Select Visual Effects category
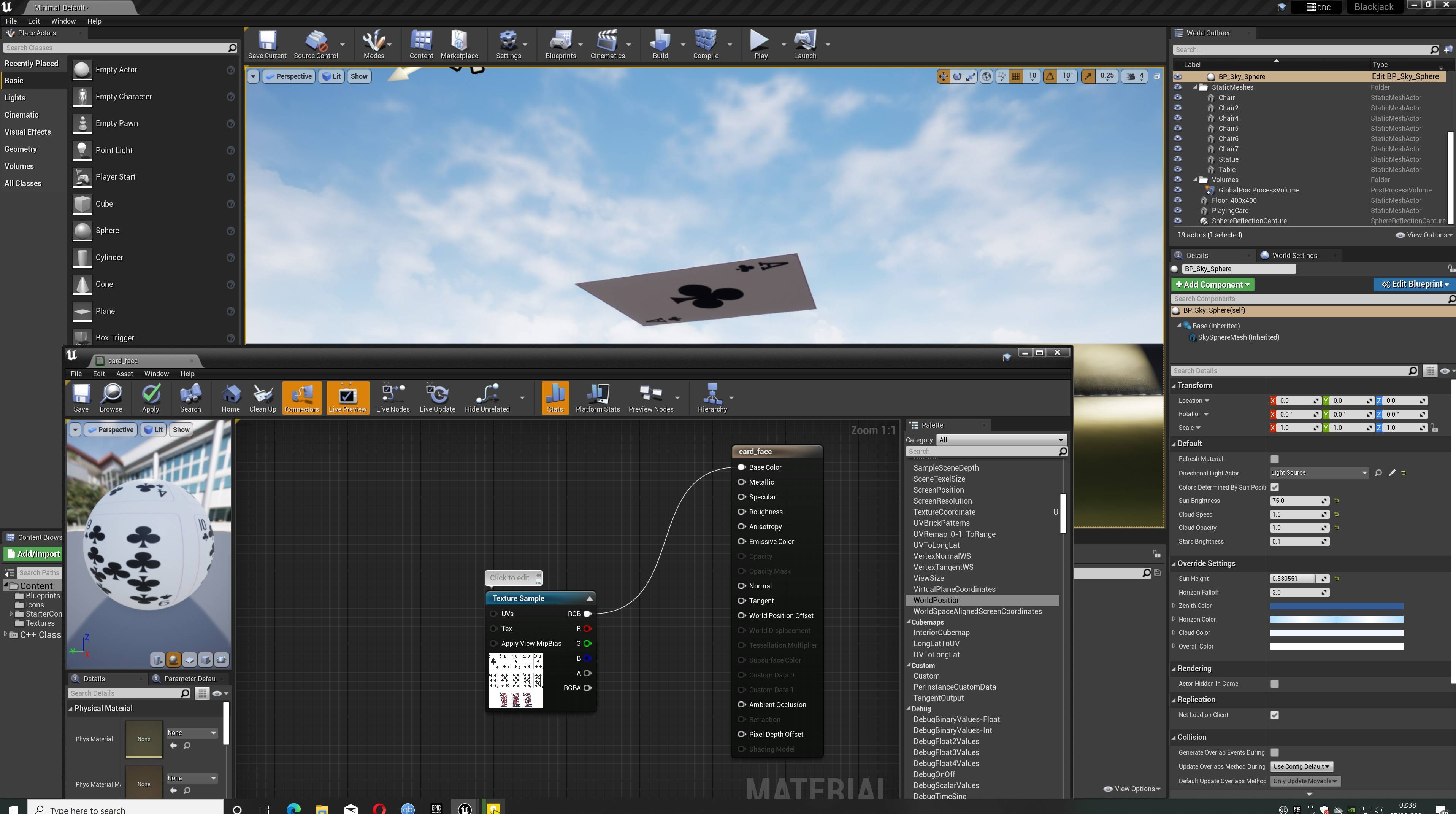 tap(28, 132)
